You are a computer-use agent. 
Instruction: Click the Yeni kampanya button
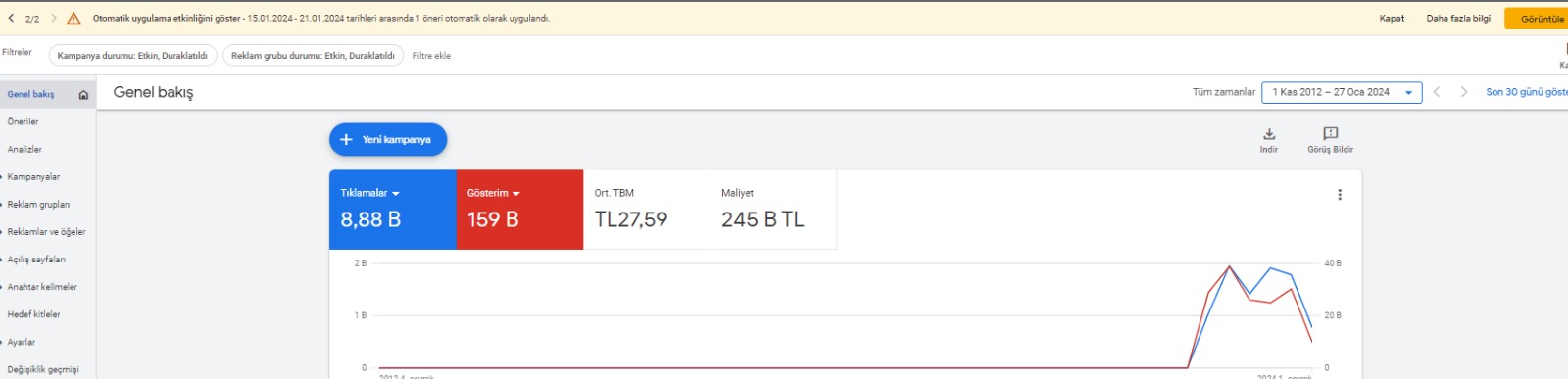coord(388,140)
